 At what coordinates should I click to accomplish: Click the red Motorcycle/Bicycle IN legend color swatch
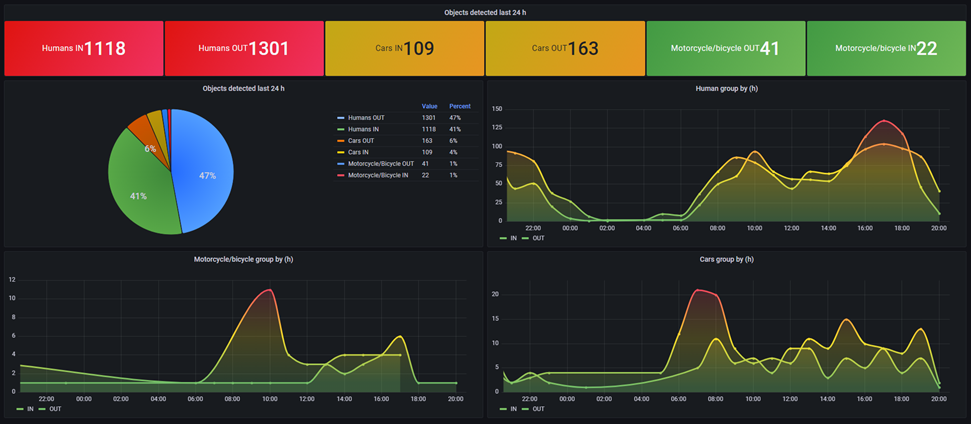(x=340, y=175)
